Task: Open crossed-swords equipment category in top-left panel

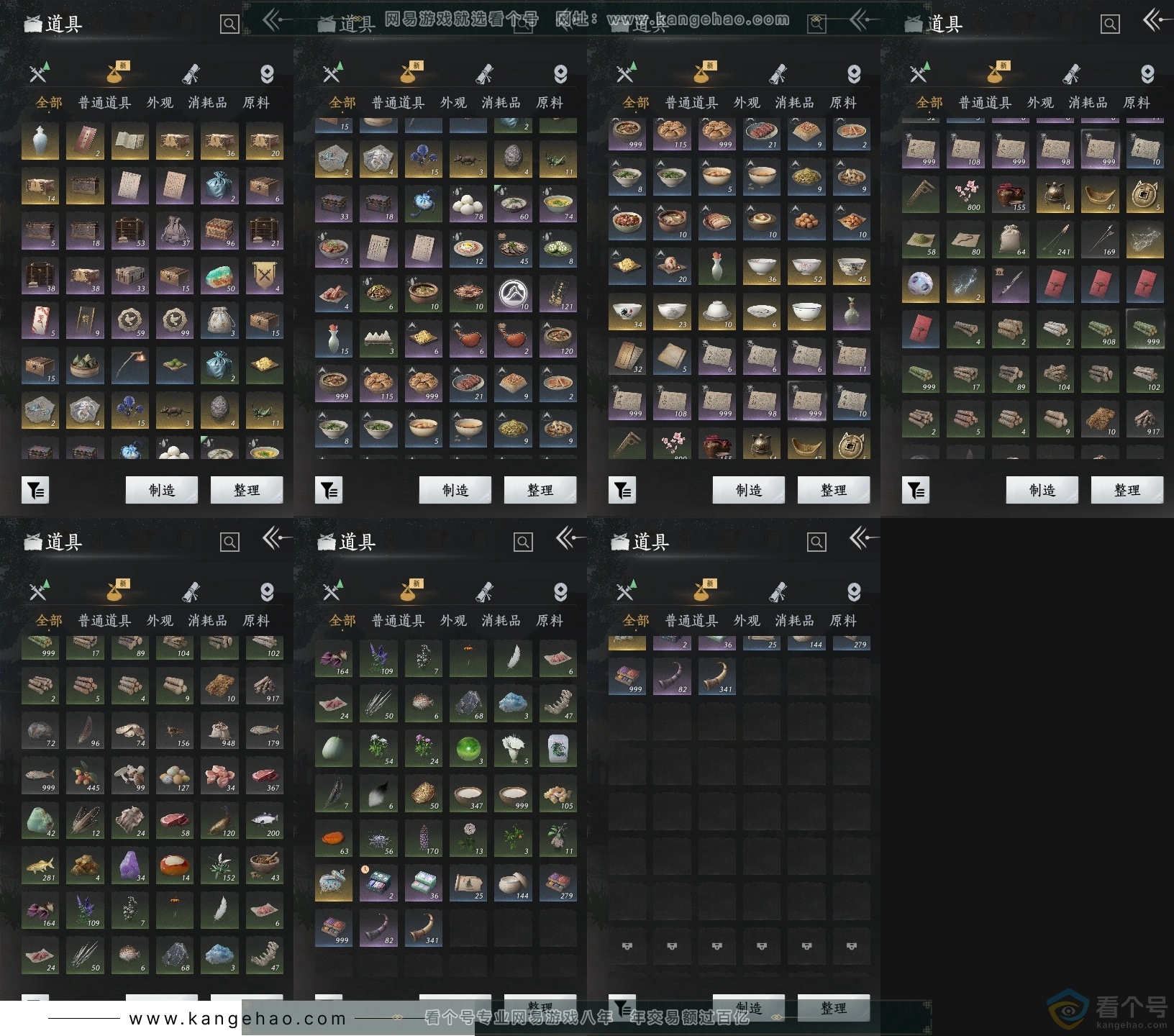Action: (x=39, y=73)
